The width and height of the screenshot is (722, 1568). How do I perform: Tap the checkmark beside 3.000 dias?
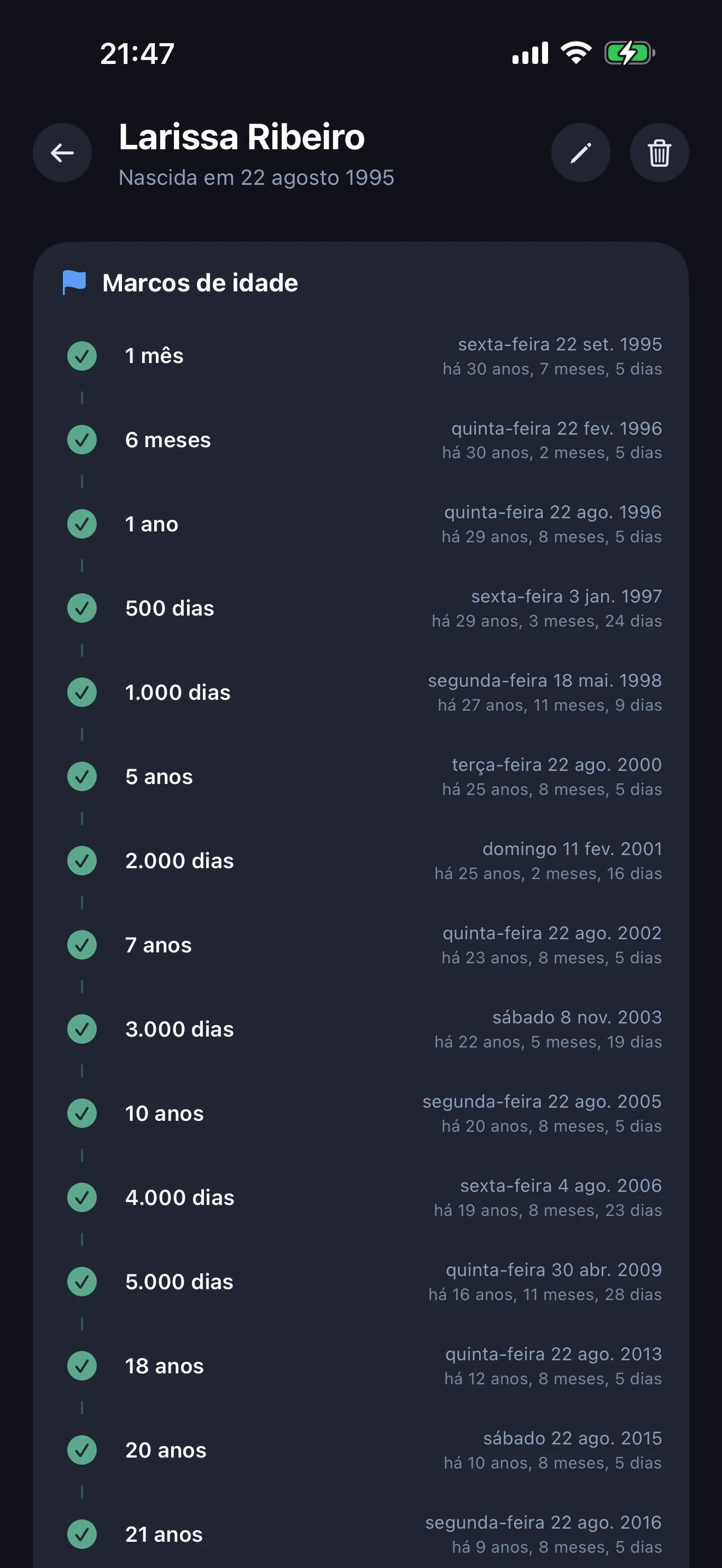click(82, 1029)
